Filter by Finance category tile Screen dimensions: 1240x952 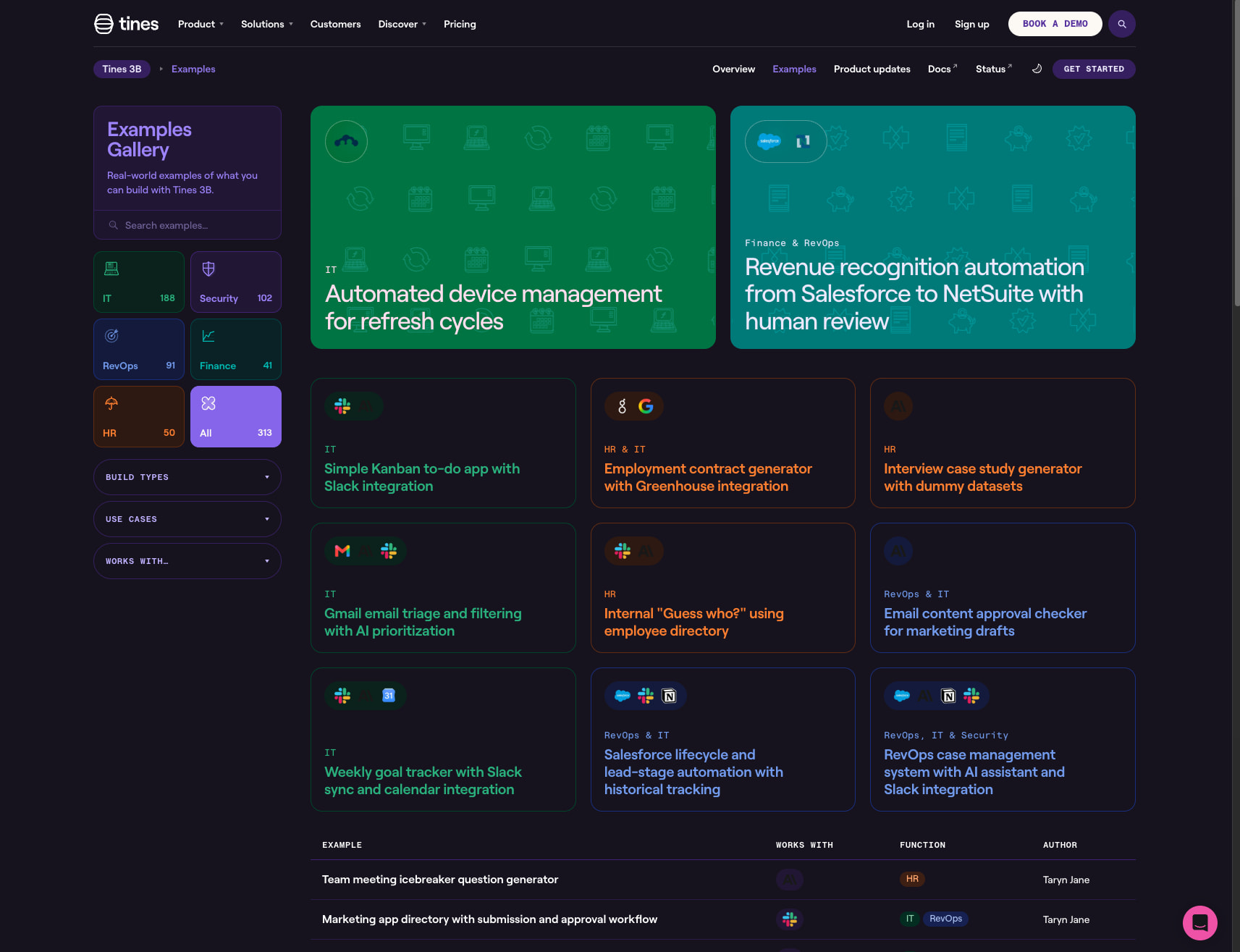click(x=236, y=350)
